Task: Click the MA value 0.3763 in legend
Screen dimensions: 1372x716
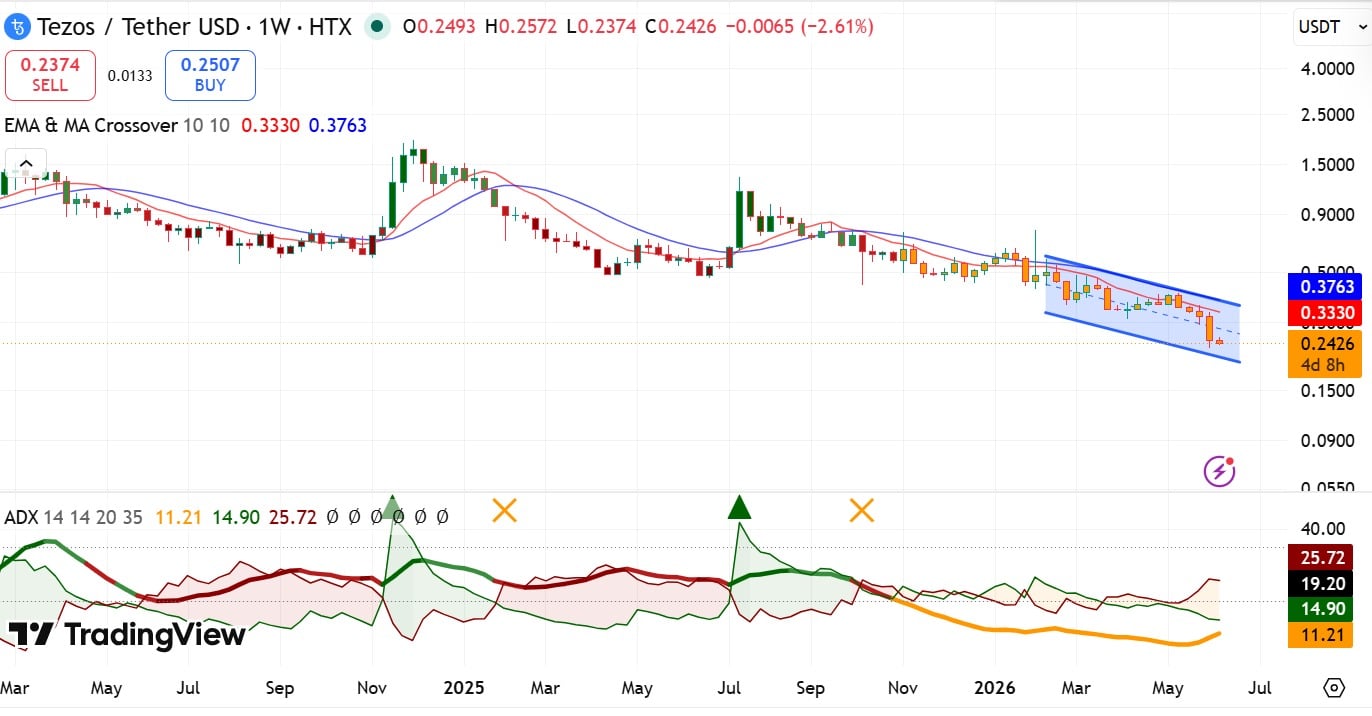Action: tap(338, 125)
